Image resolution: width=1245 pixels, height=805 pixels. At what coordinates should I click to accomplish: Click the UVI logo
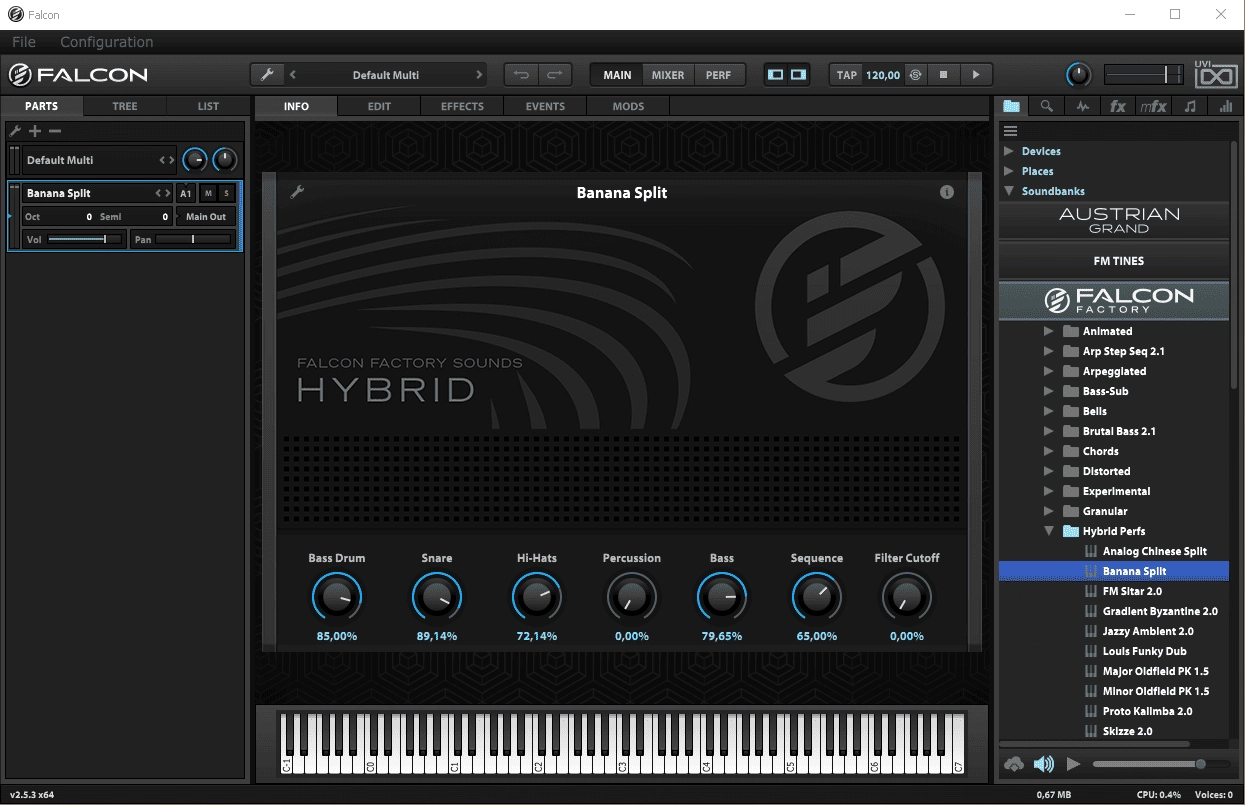pyautogui.click(x=1216, y=74)
